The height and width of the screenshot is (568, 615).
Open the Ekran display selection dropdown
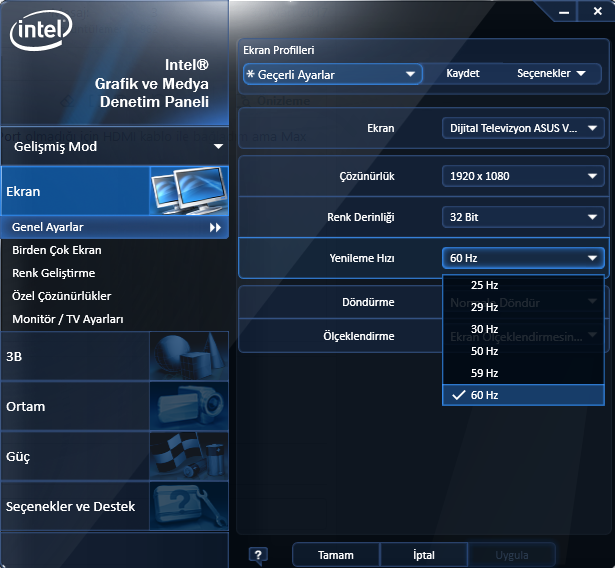coord(523,128)
